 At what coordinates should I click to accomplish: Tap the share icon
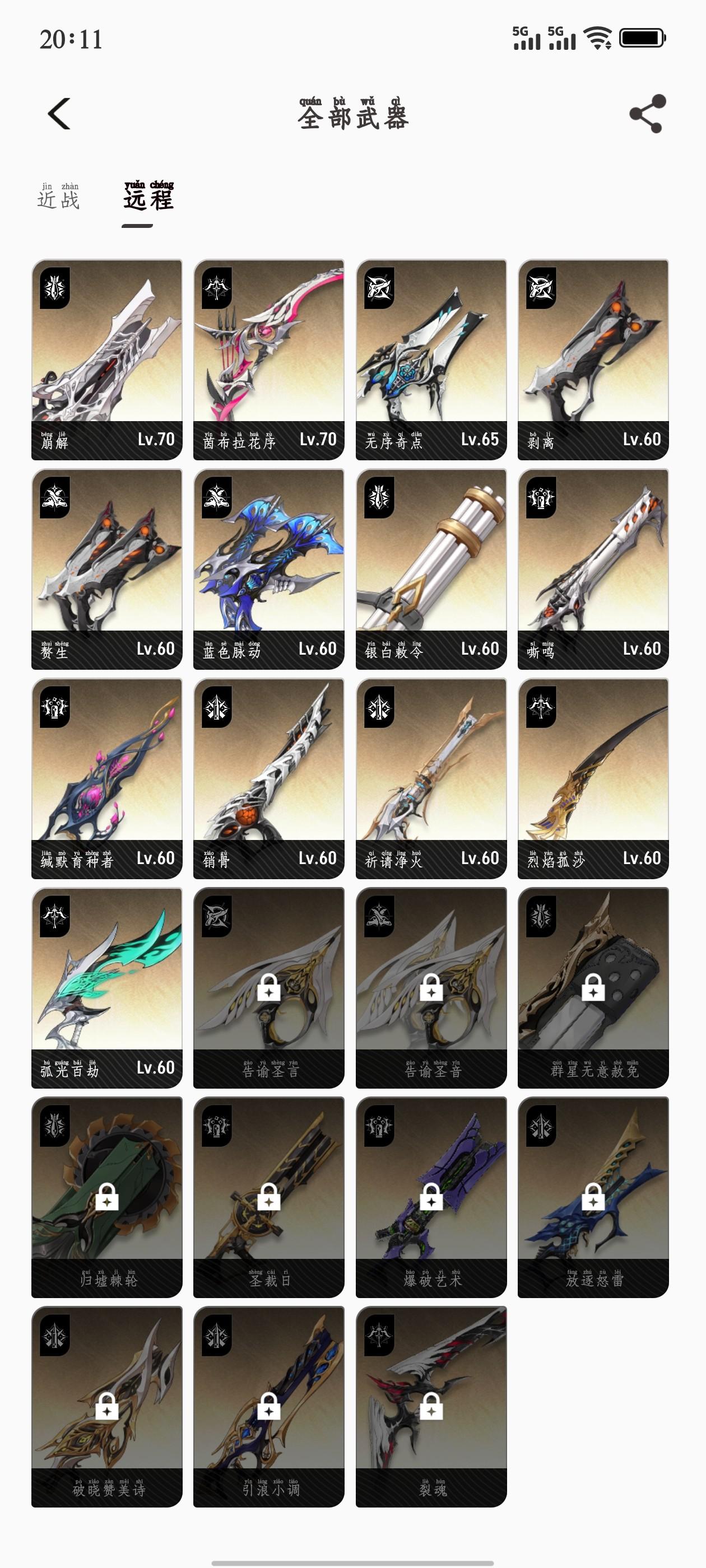point(647,114)
